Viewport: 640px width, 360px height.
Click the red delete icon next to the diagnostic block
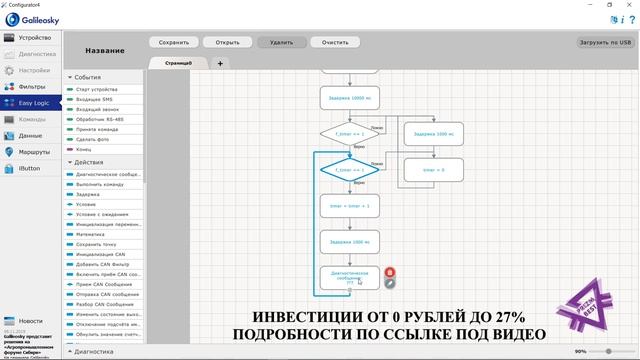(x=390, y=272)
